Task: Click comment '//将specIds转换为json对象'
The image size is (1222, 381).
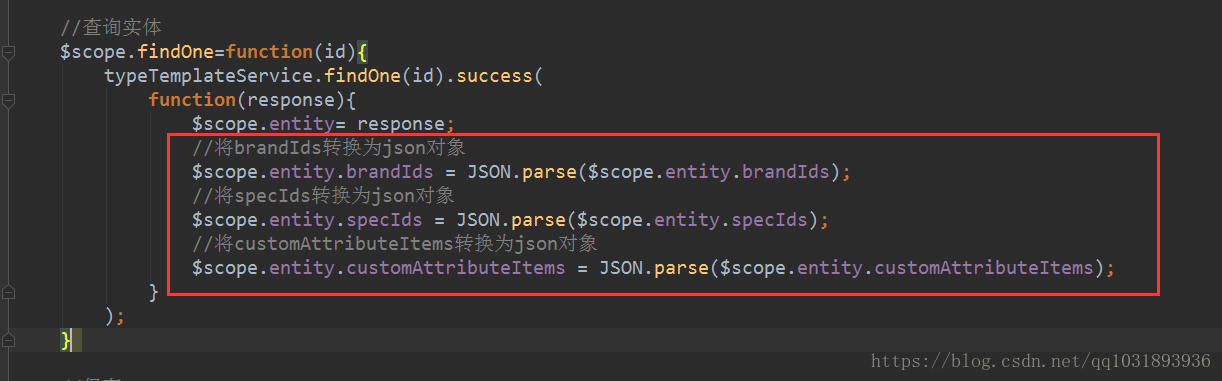Action: click(x=324, y=196)
